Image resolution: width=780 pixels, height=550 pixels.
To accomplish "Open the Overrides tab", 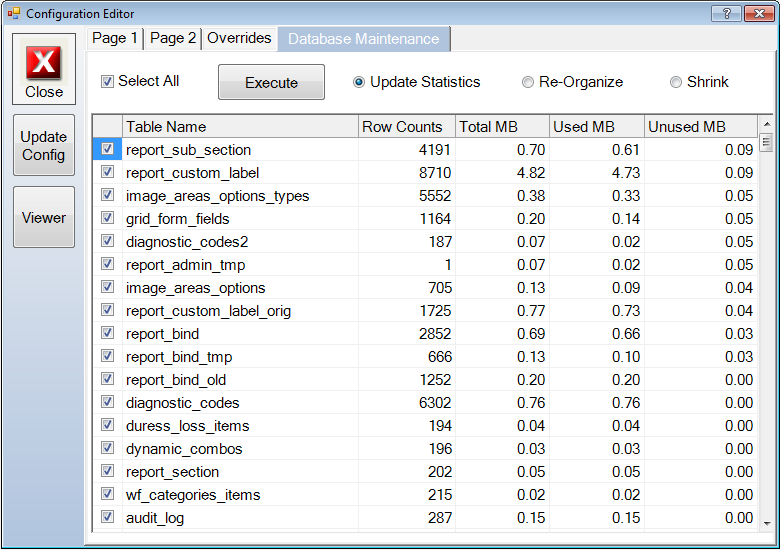I will [239, 38].
